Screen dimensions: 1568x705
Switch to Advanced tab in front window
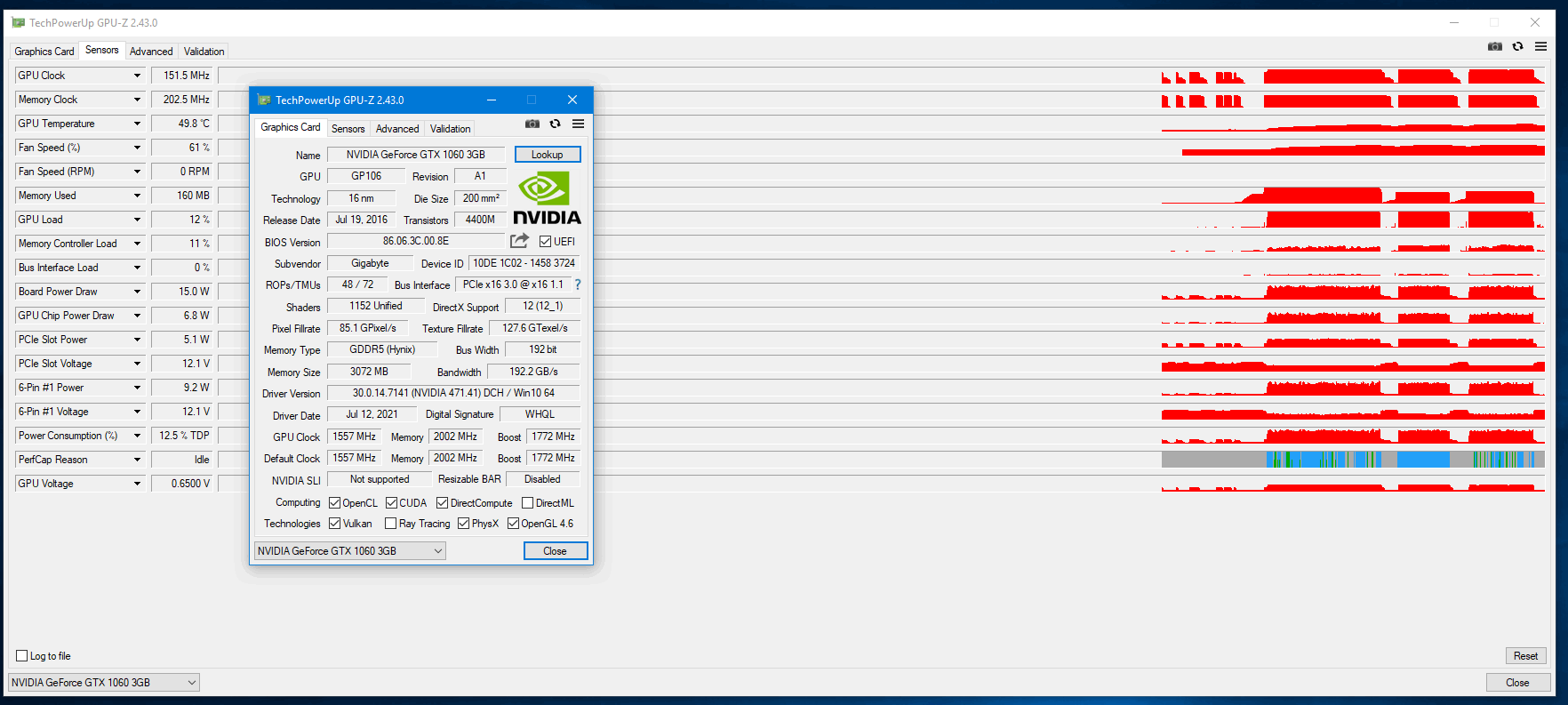point(397,129)
